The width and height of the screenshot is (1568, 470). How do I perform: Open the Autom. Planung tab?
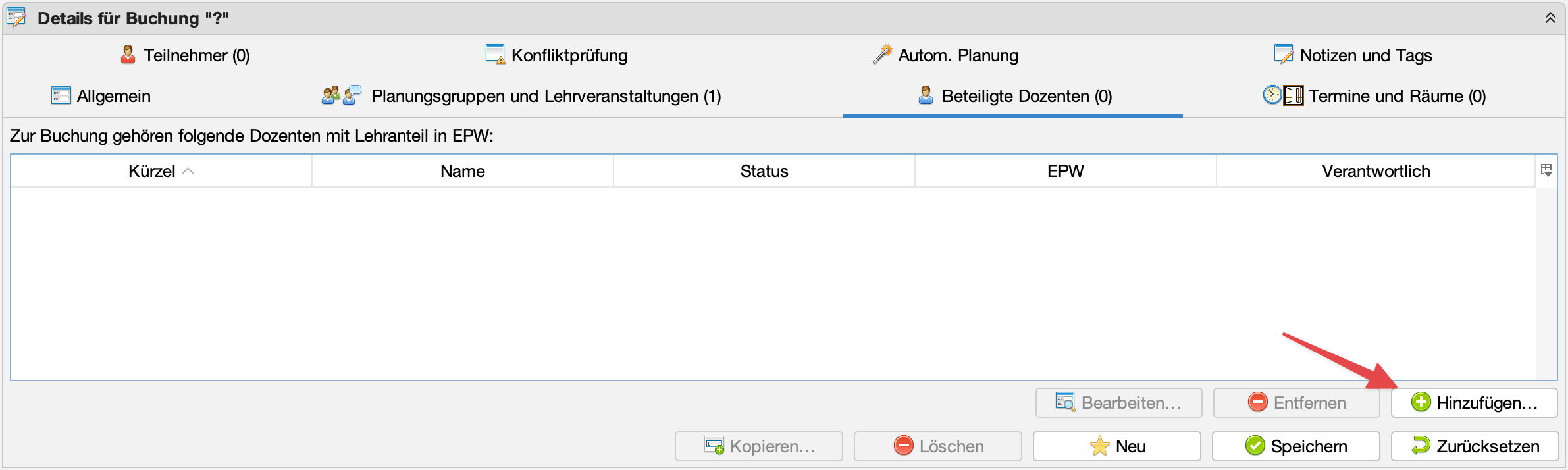(946, 55)
